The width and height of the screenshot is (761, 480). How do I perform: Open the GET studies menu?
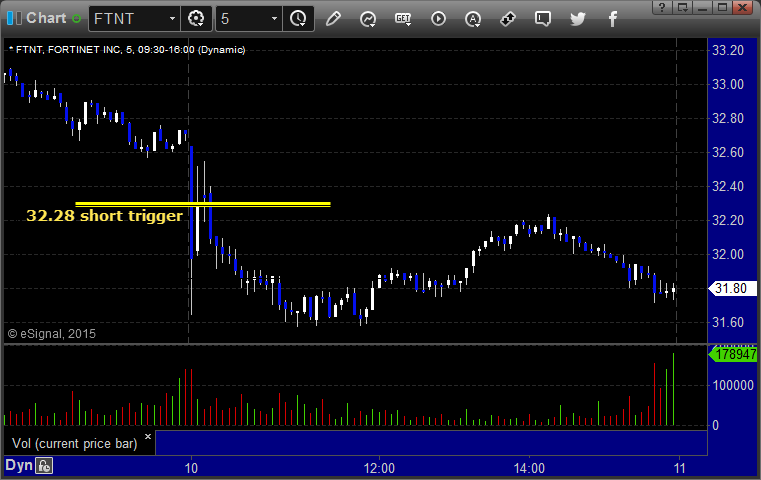(x=403, y=19)
